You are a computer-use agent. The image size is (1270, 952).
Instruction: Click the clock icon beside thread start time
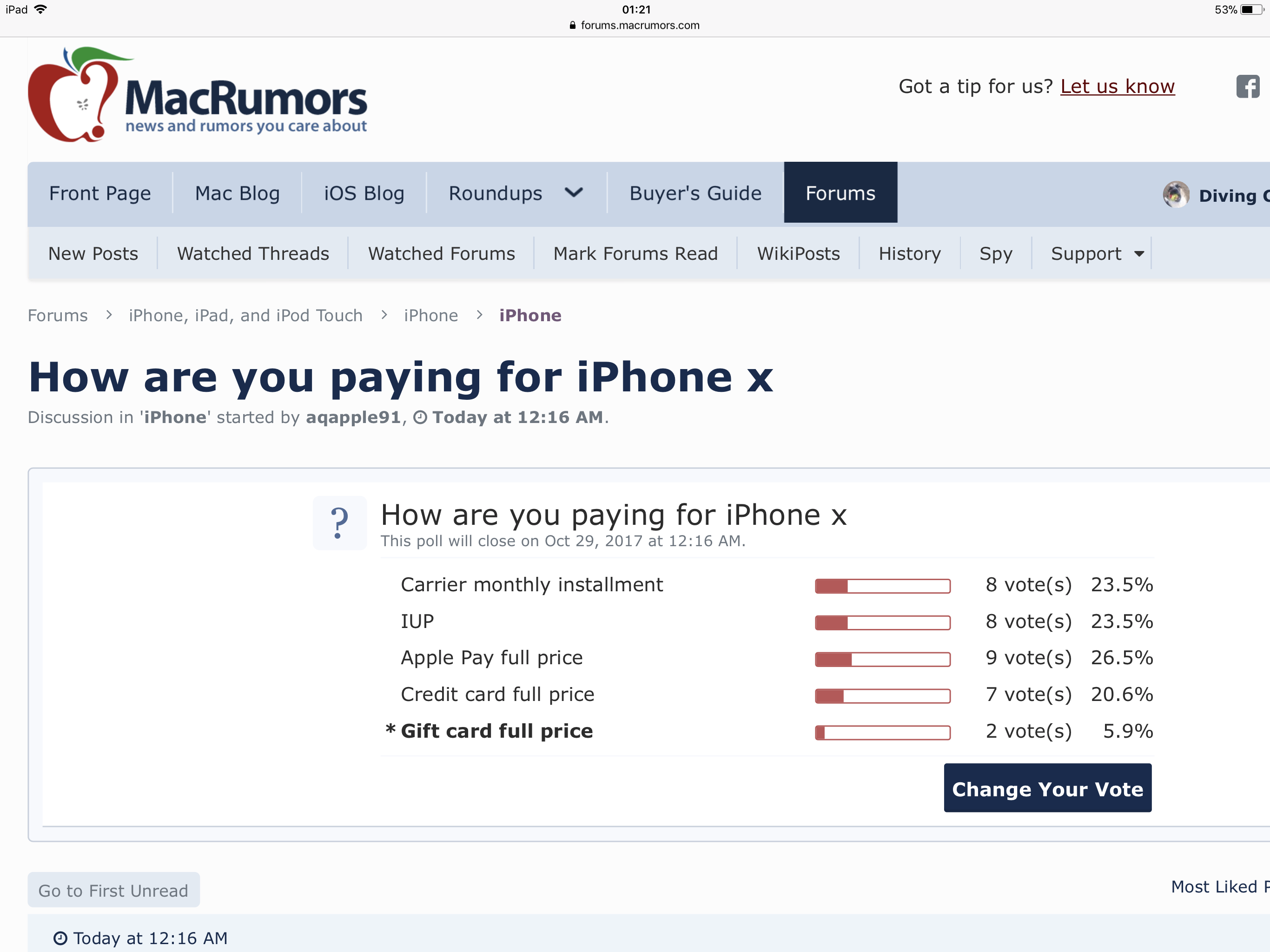tap(420, 417)
